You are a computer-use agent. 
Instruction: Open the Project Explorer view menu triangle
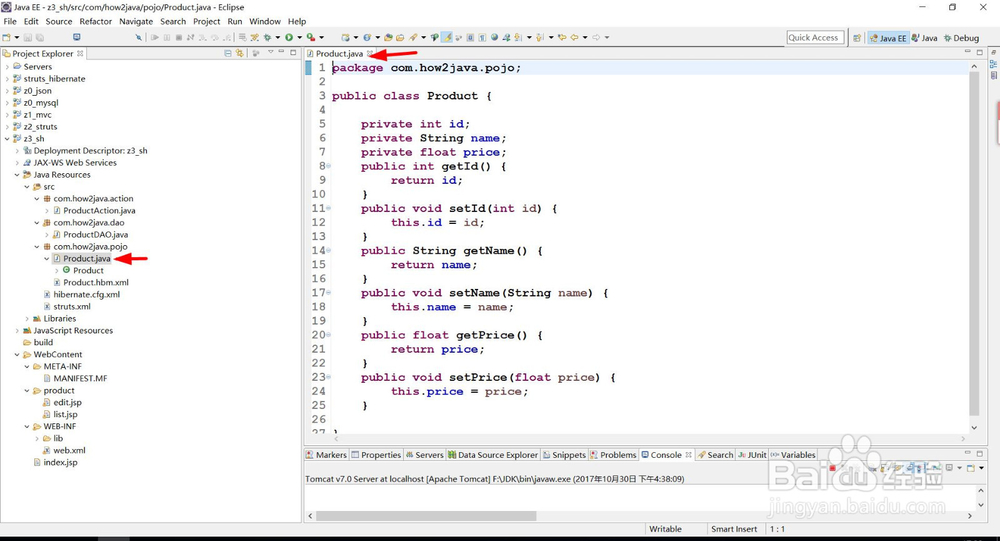(270, 52)
